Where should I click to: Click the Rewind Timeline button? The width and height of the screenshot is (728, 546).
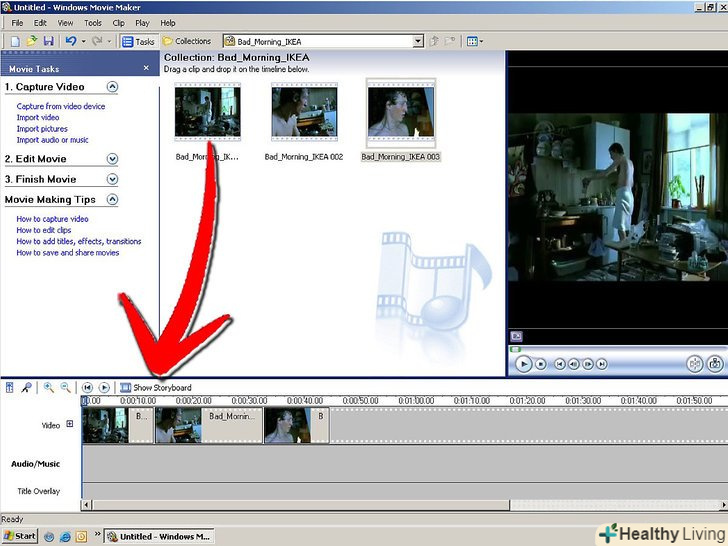[x=87, y=387]
